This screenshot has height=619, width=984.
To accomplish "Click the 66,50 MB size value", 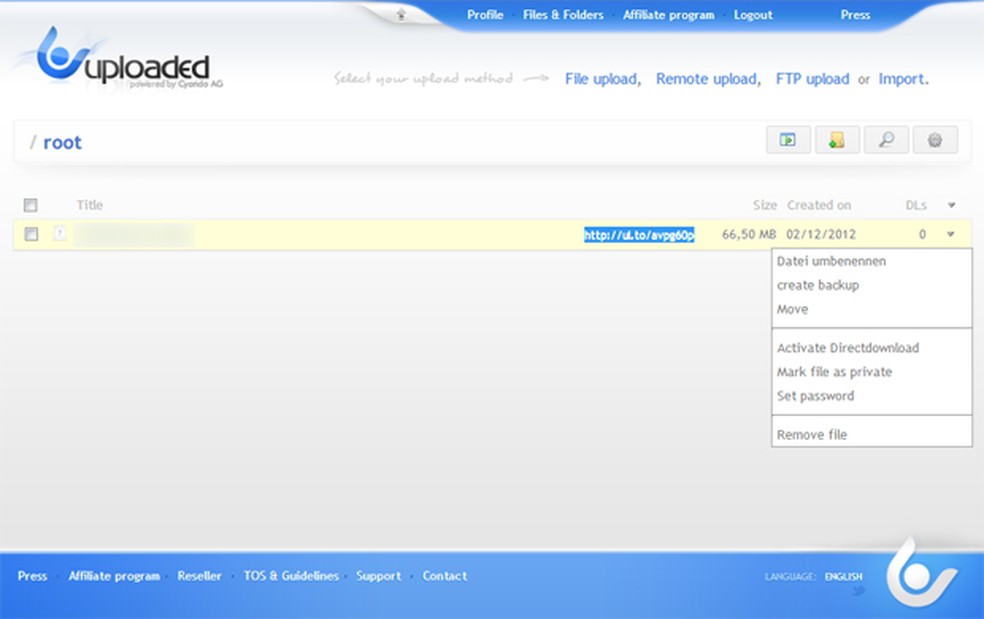I will pyautogui.click(x=749, y=234).
